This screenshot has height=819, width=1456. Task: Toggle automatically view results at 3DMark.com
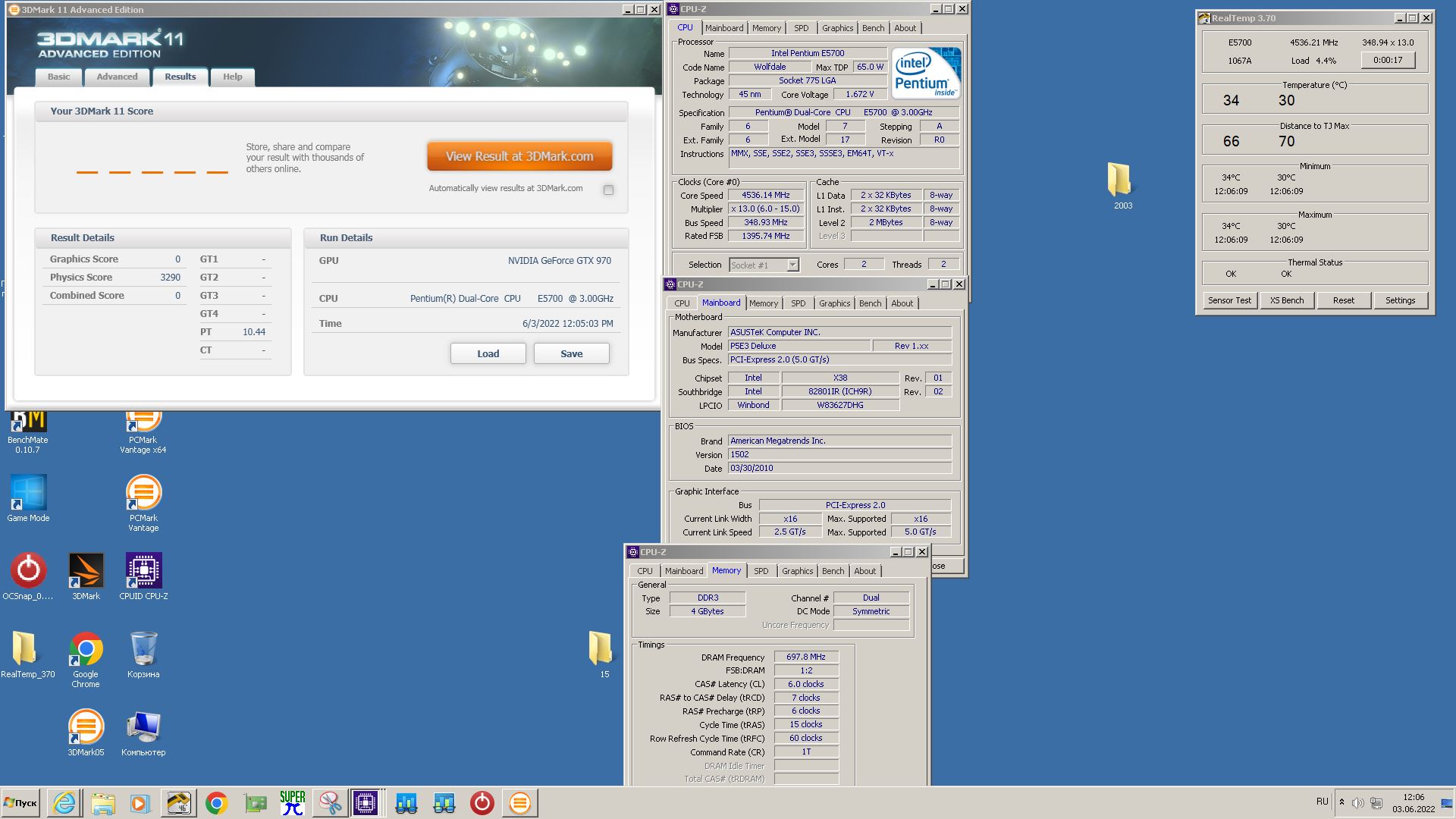tap(608, 190)
